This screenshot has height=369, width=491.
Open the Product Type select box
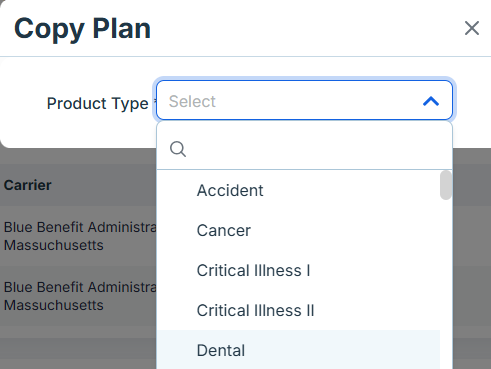point(304,100)
